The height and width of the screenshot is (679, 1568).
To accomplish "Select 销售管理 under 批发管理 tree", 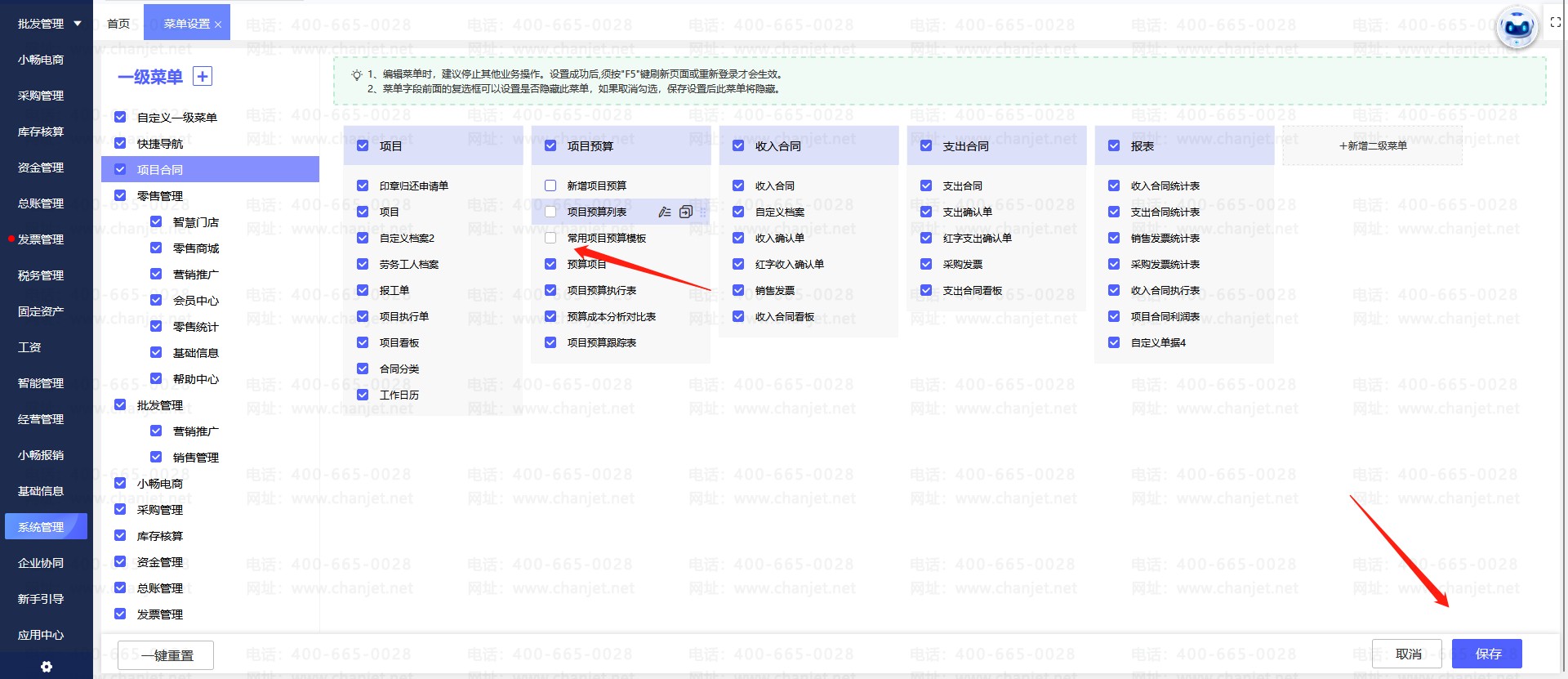I will (196, 458).
